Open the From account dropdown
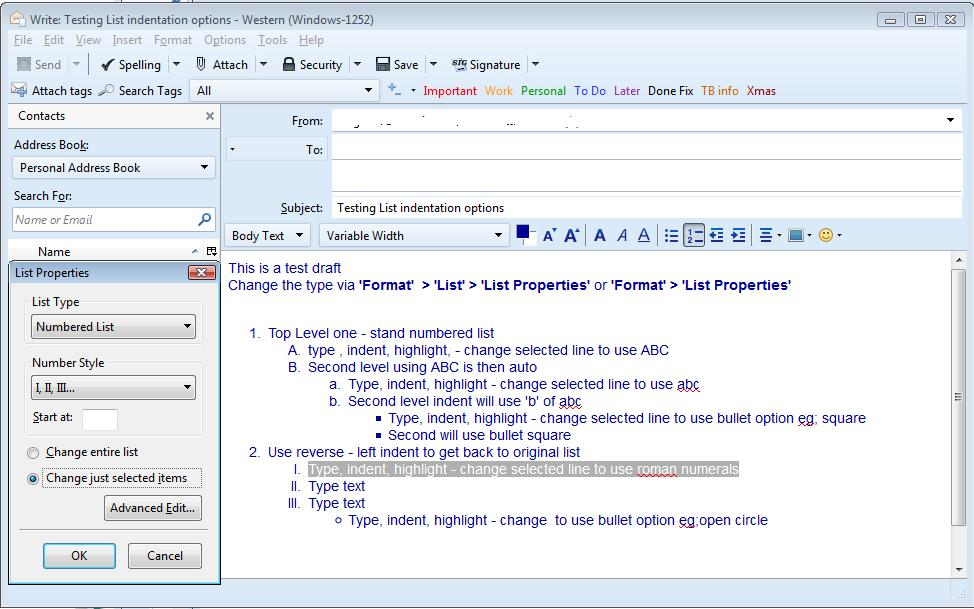The width and height of the screenshot is (974, 609). 950,120
